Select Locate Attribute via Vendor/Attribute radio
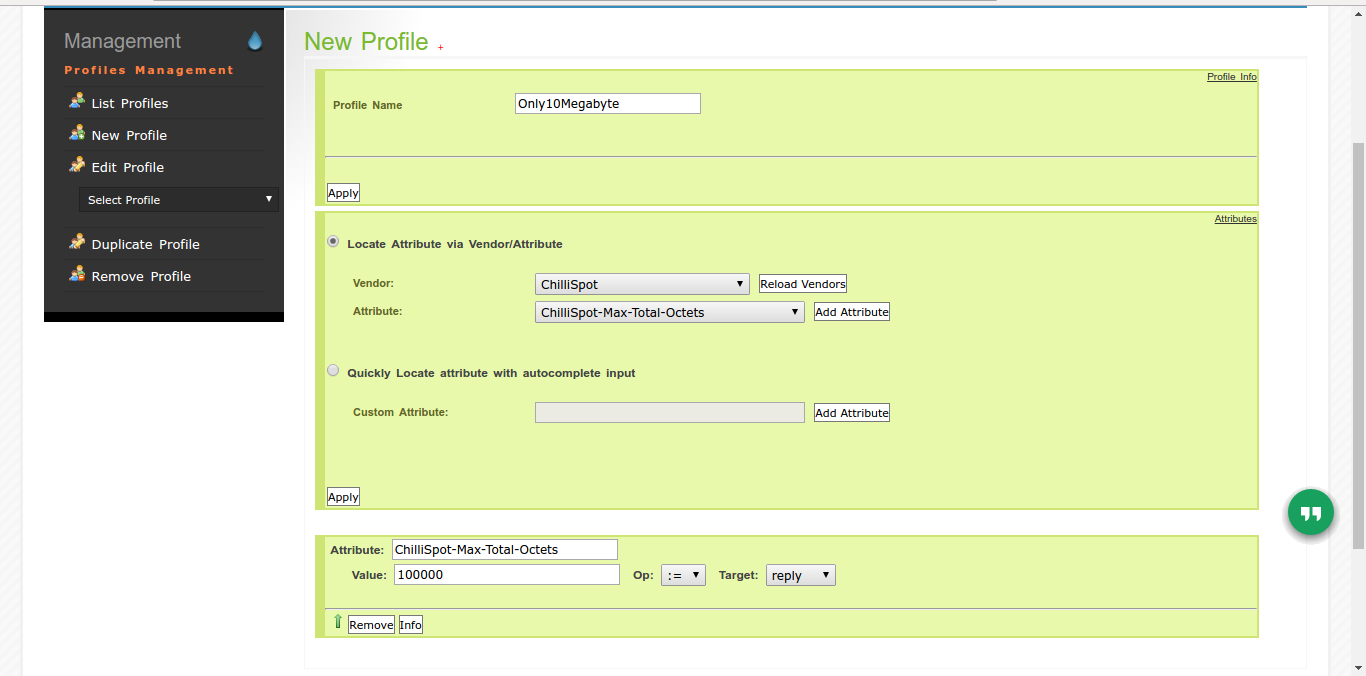1366x676 pixels. pyautogui.click(x=333, y=242)
